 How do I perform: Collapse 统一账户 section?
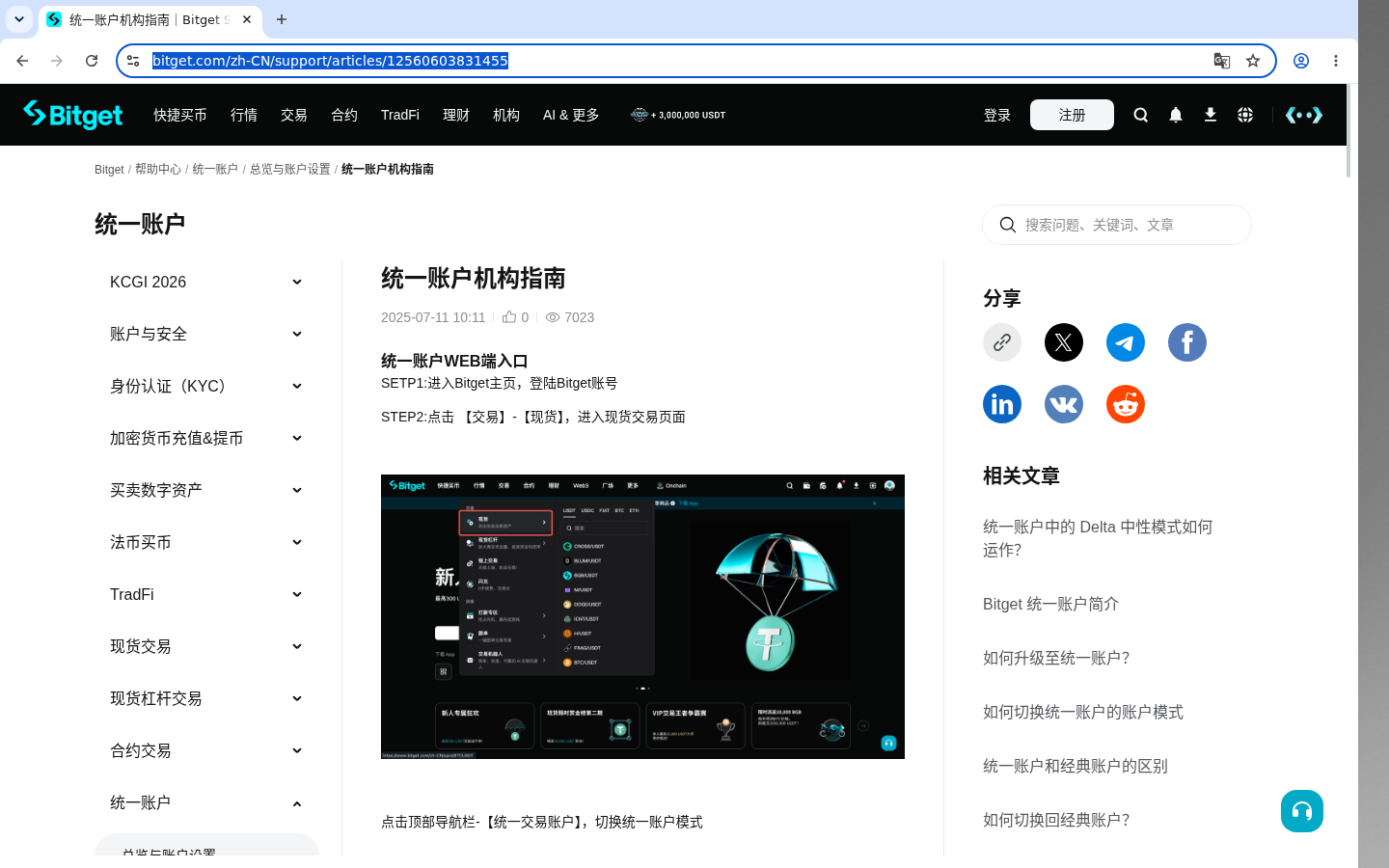click(206, 802)
